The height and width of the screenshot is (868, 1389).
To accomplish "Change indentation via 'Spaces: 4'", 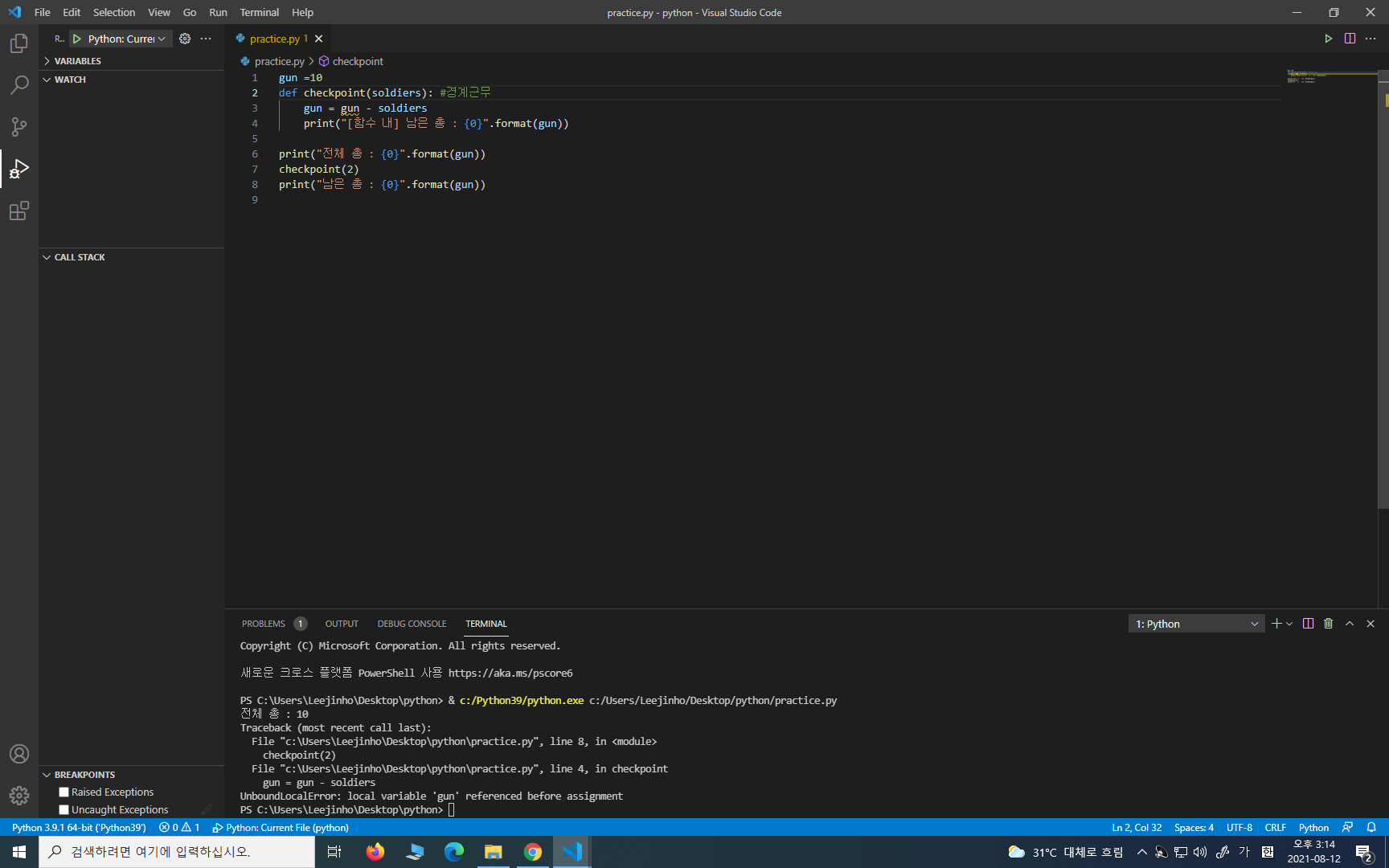I will [1194, 827].
